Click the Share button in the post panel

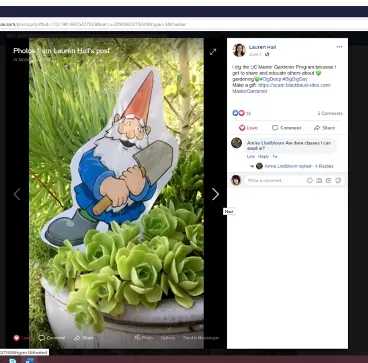(x=324, y=128)
